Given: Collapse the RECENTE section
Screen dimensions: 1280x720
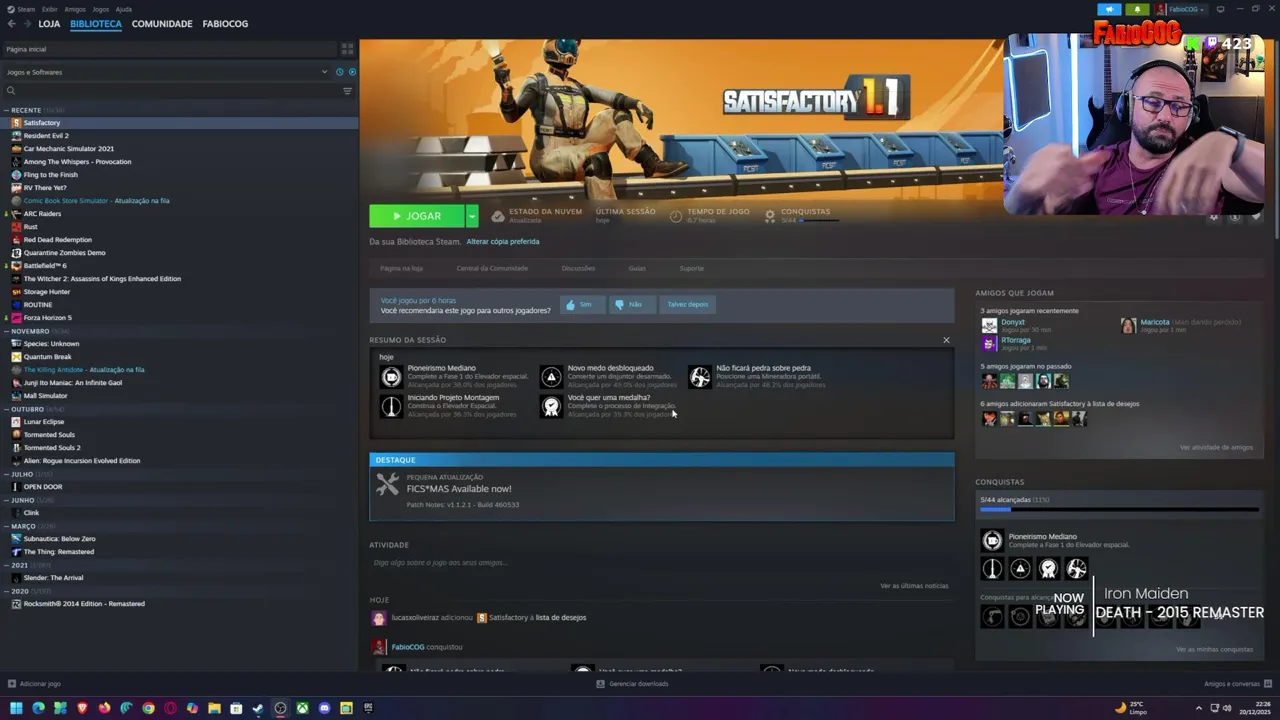Looking at the screenshot, I should (6, 110).
